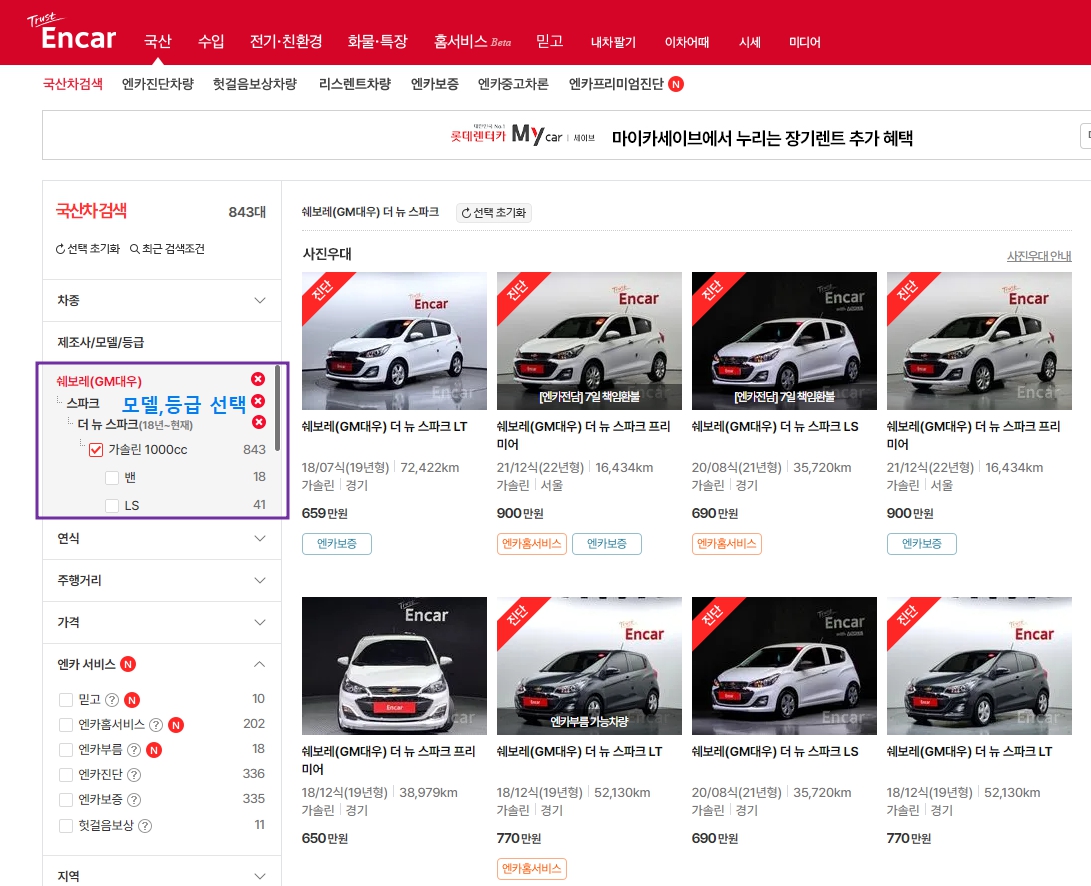Enable the 믿고 service checkbox
The image size is (1091, 886).
pyautogui.click(x=66, y=699)
